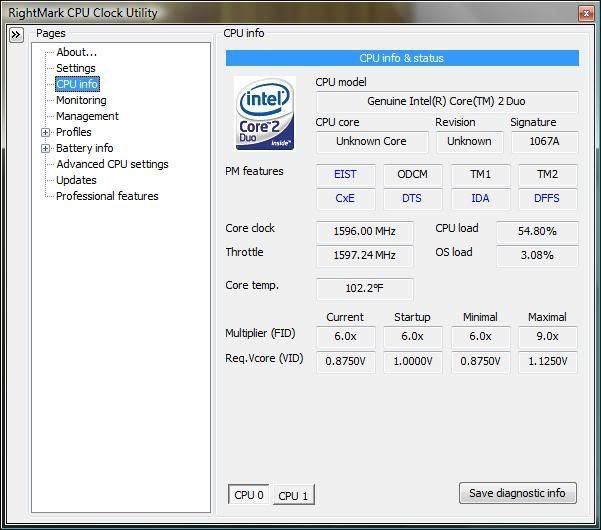Open the Management page

click(x=87, y=116)
